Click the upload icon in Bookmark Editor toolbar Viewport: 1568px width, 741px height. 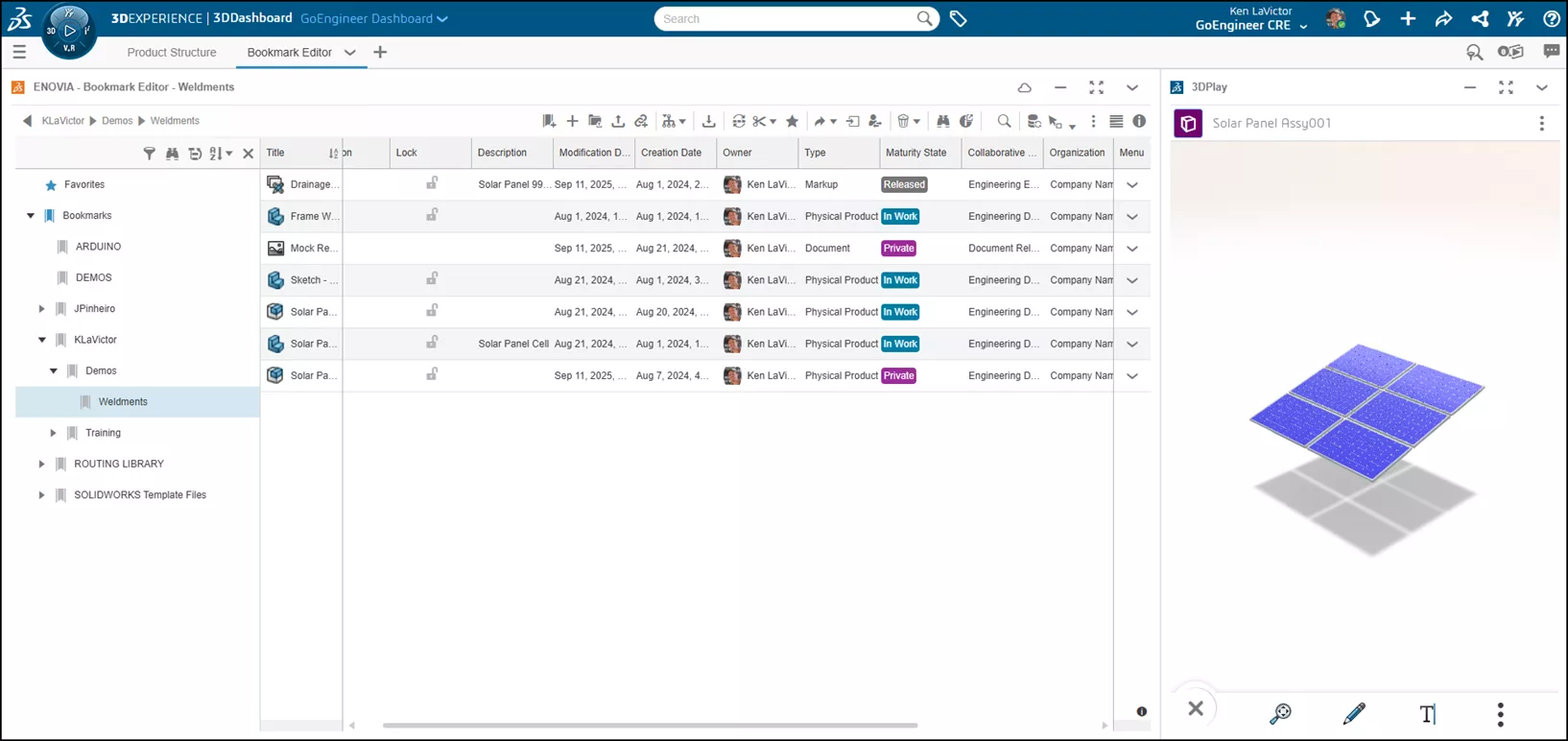(x=618, y=121)
